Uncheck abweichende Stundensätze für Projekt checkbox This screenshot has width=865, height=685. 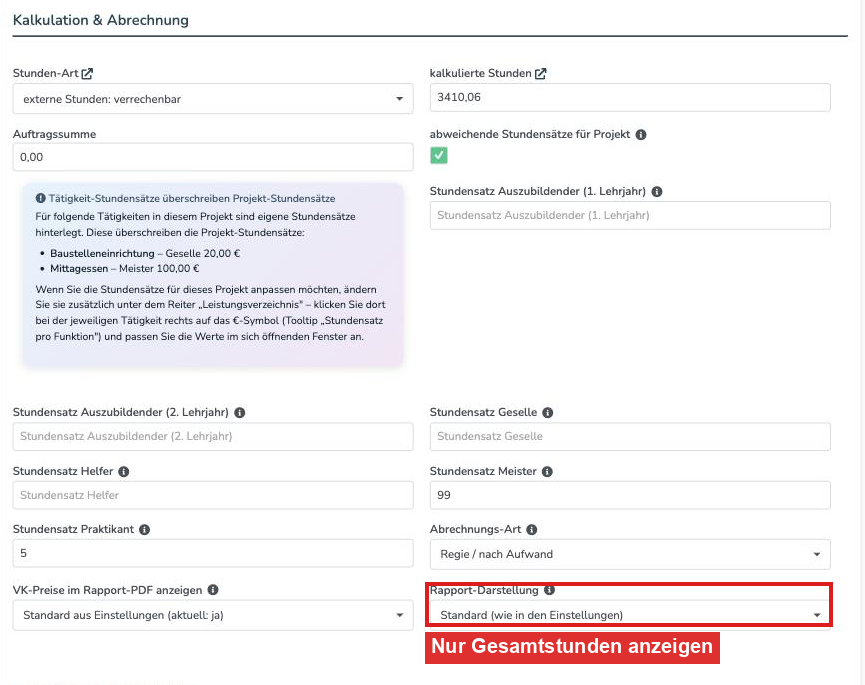(439, 156)
